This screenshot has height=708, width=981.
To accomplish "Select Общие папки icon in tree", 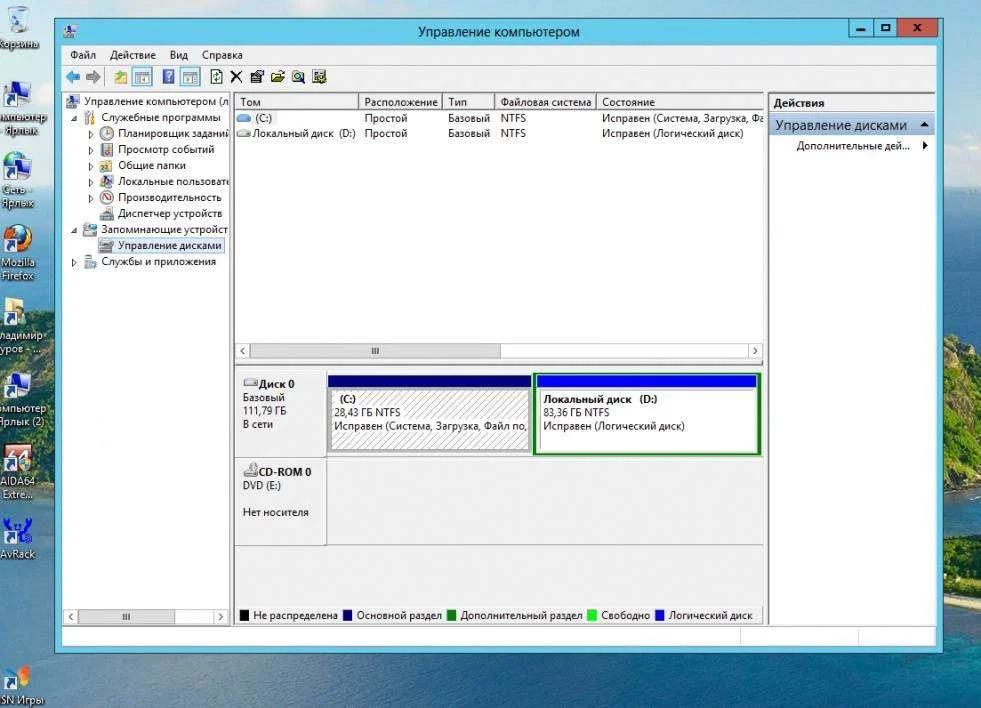I will (107, 166).
